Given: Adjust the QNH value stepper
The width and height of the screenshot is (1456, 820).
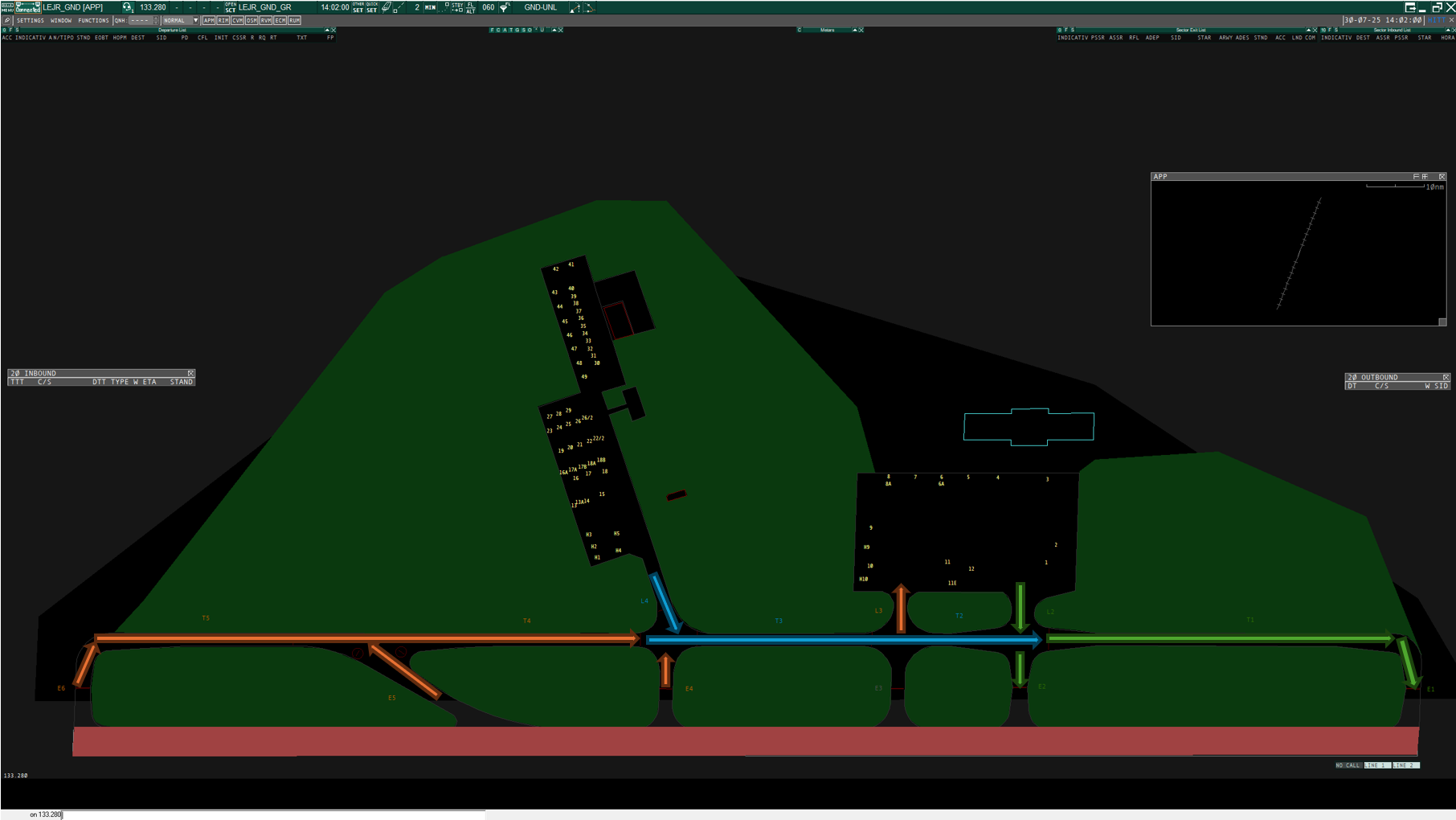Looking at the screenshot, I should tap(156, 20).
